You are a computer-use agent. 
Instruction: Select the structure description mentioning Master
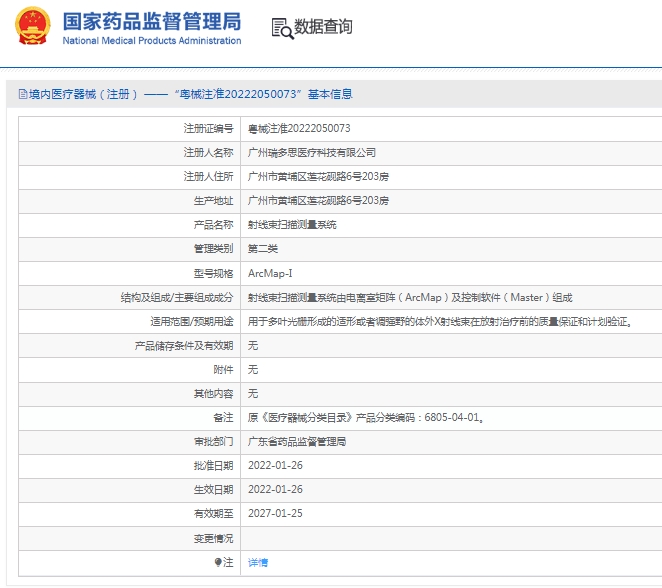(410, 298)
